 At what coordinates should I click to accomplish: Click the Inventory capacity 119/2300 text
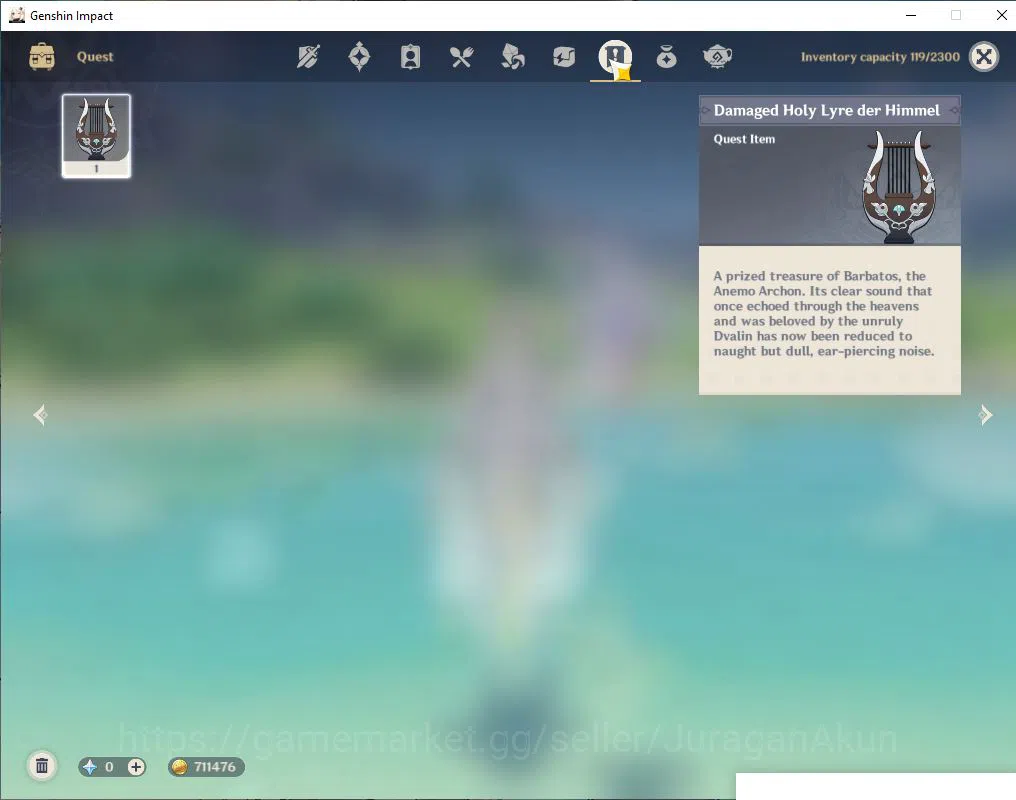coord(880,57)
